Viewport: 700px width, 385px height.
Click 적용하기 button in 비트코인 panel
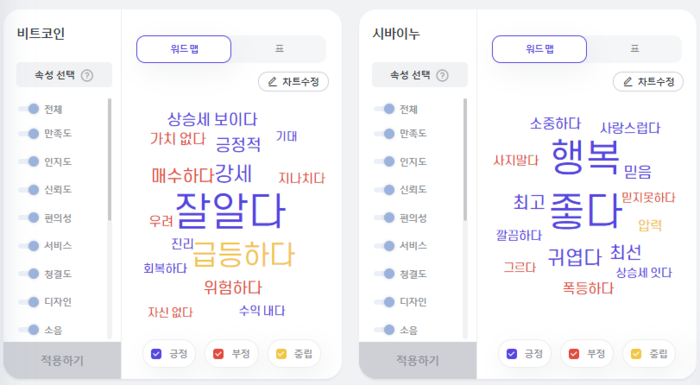tap(62, 360)
